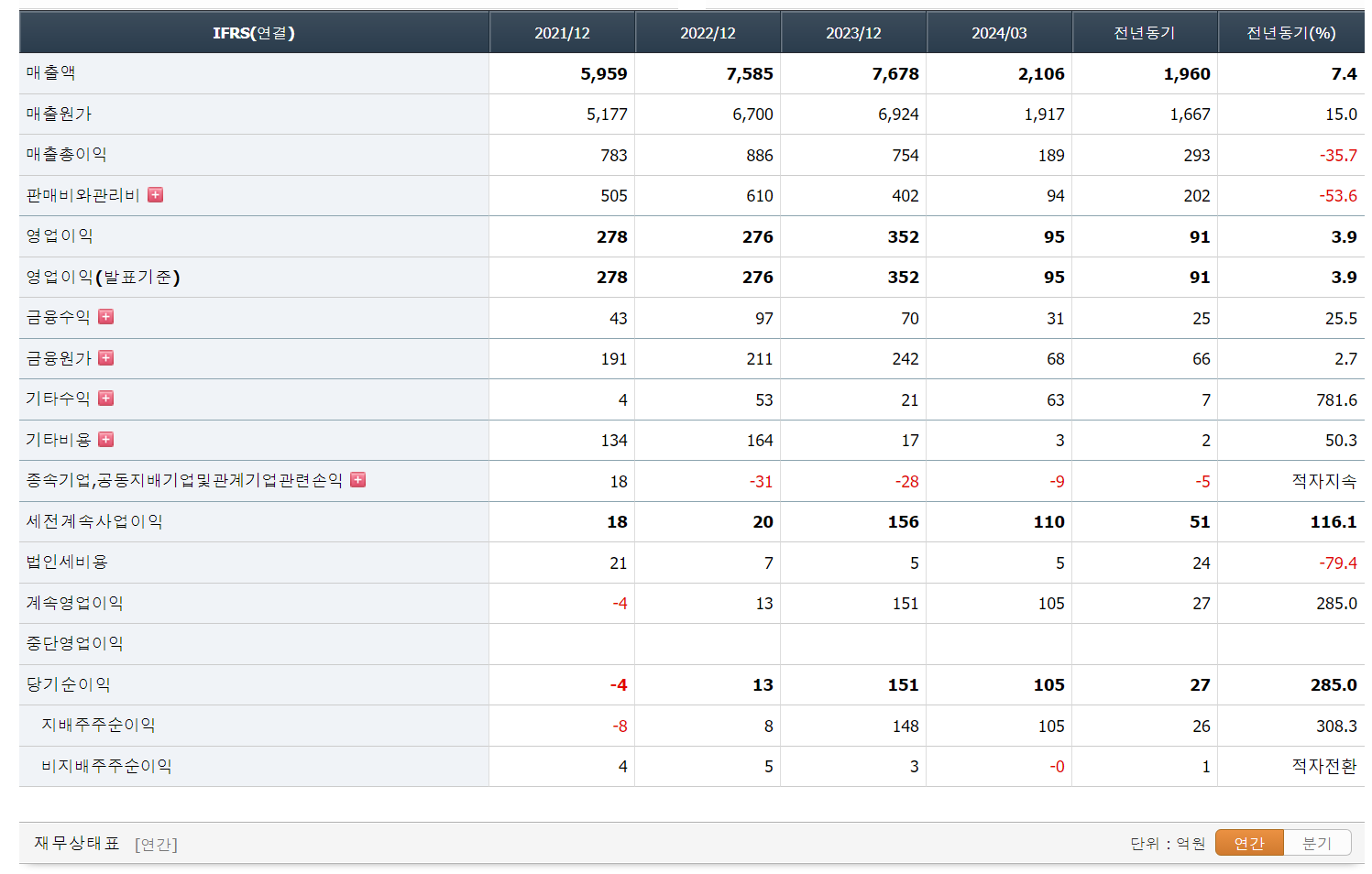Select the 법인세비용 row label

click(67, 562)
